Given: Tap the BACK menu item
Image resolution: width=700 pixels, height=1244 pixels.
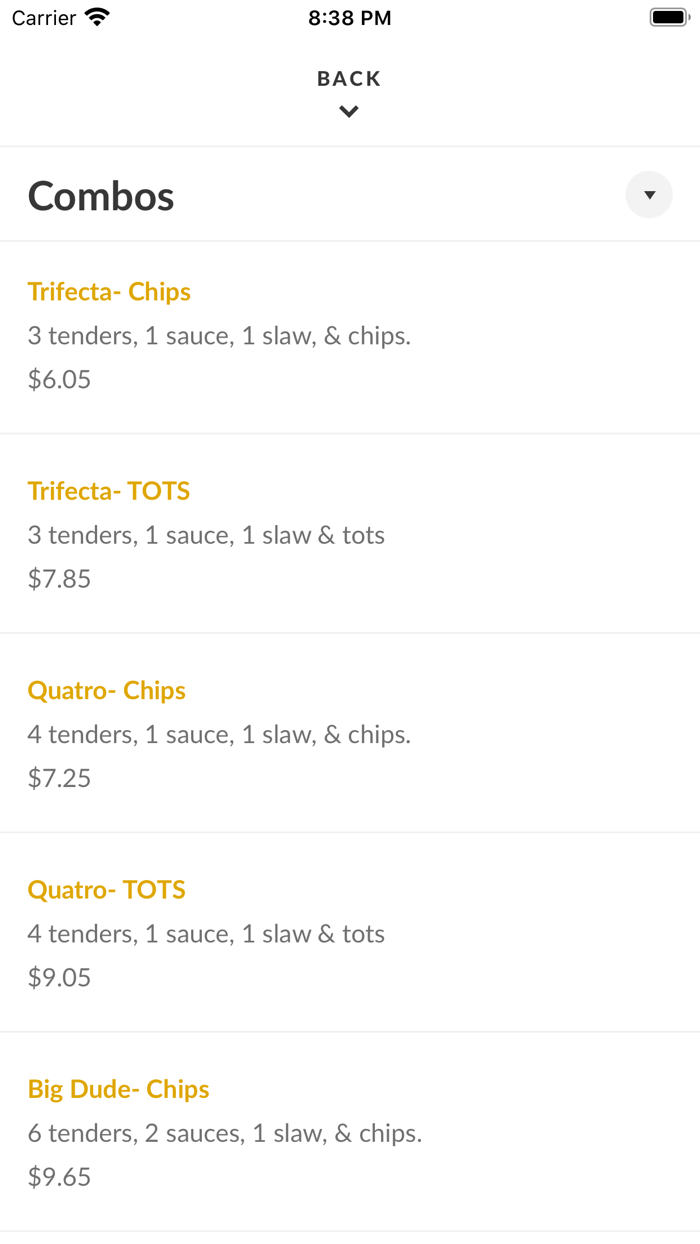Looking at the screenshot, I should pos(348,78).
